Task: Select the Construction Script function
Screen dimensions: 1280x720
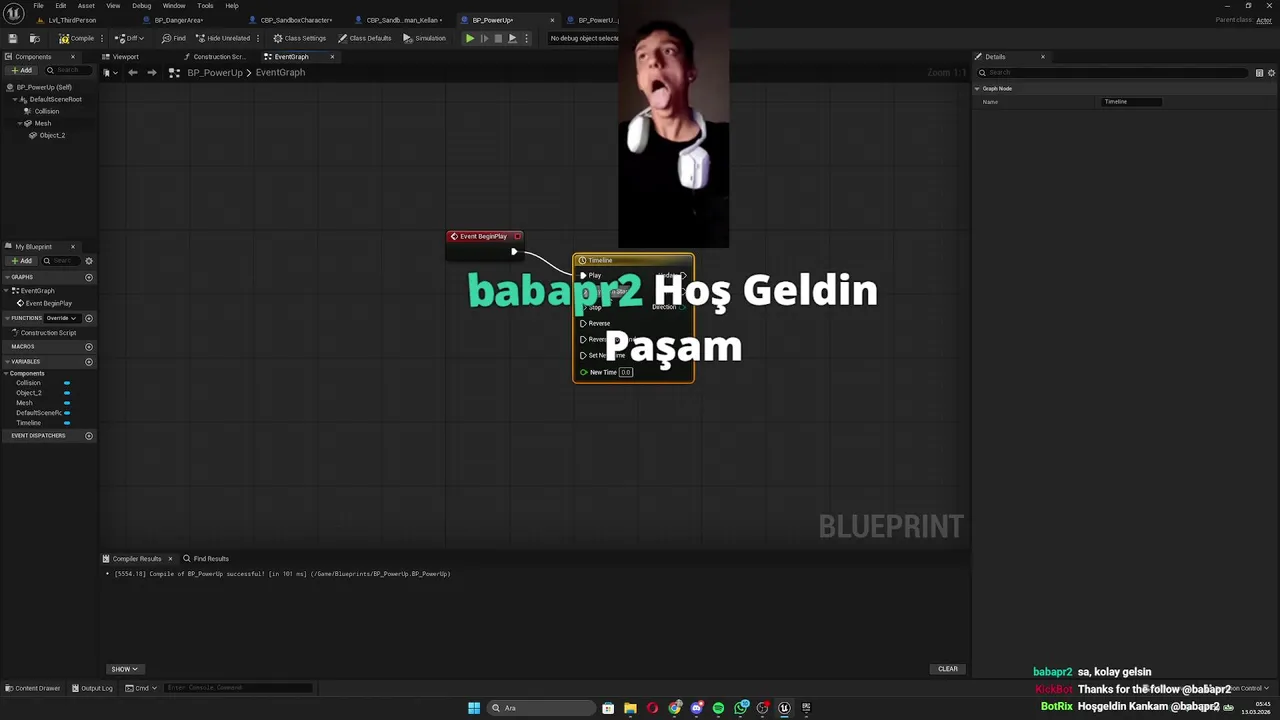Action: [48, 333]
